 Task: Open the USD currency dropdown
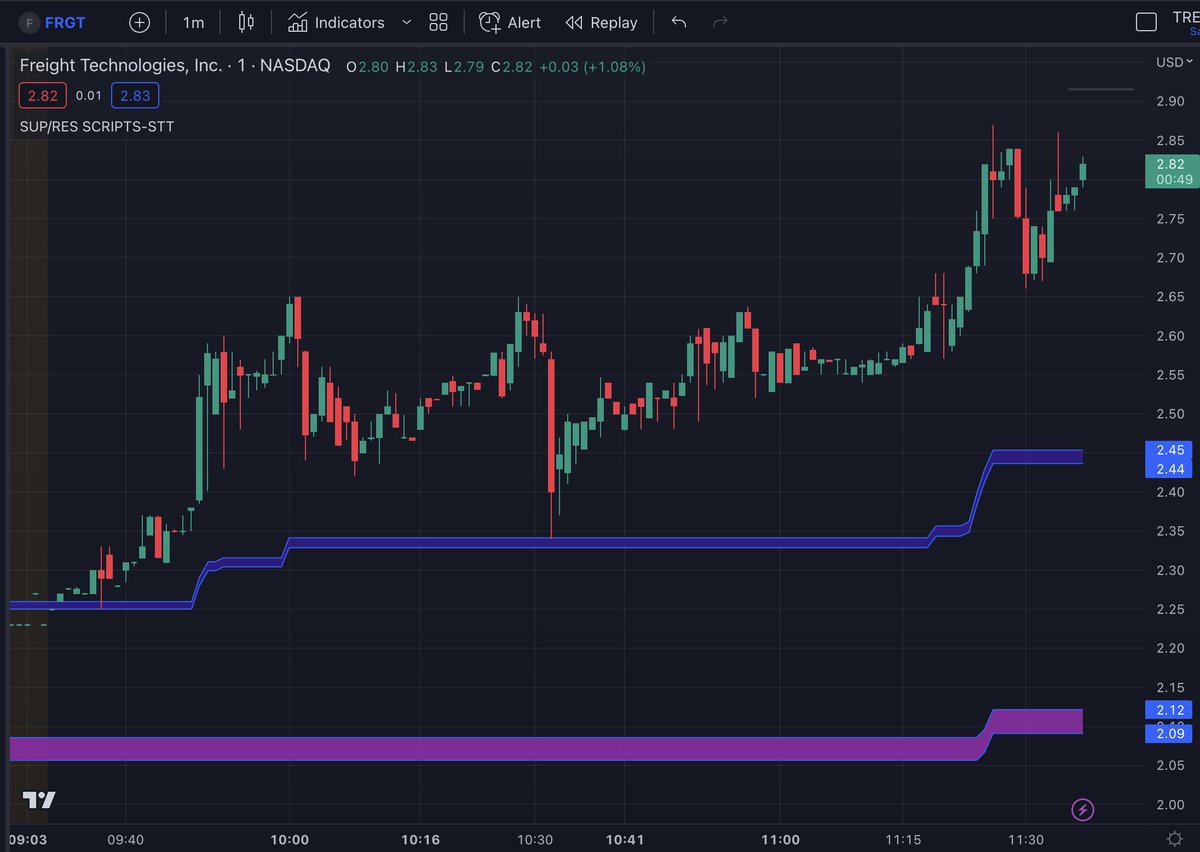[1174, 62]
